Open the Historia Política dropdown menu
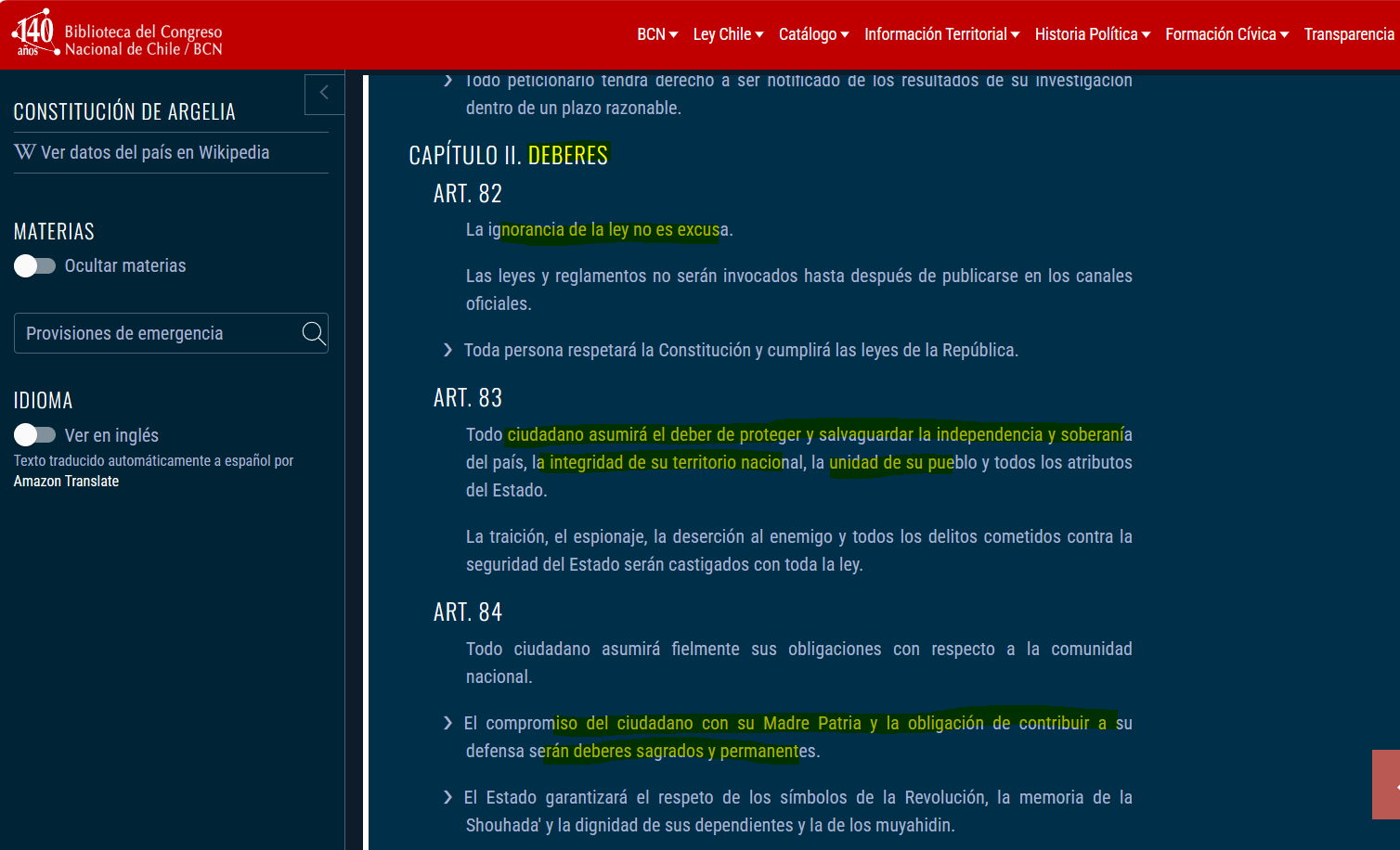The image size is (1400, 850). tap(1093, 34)
